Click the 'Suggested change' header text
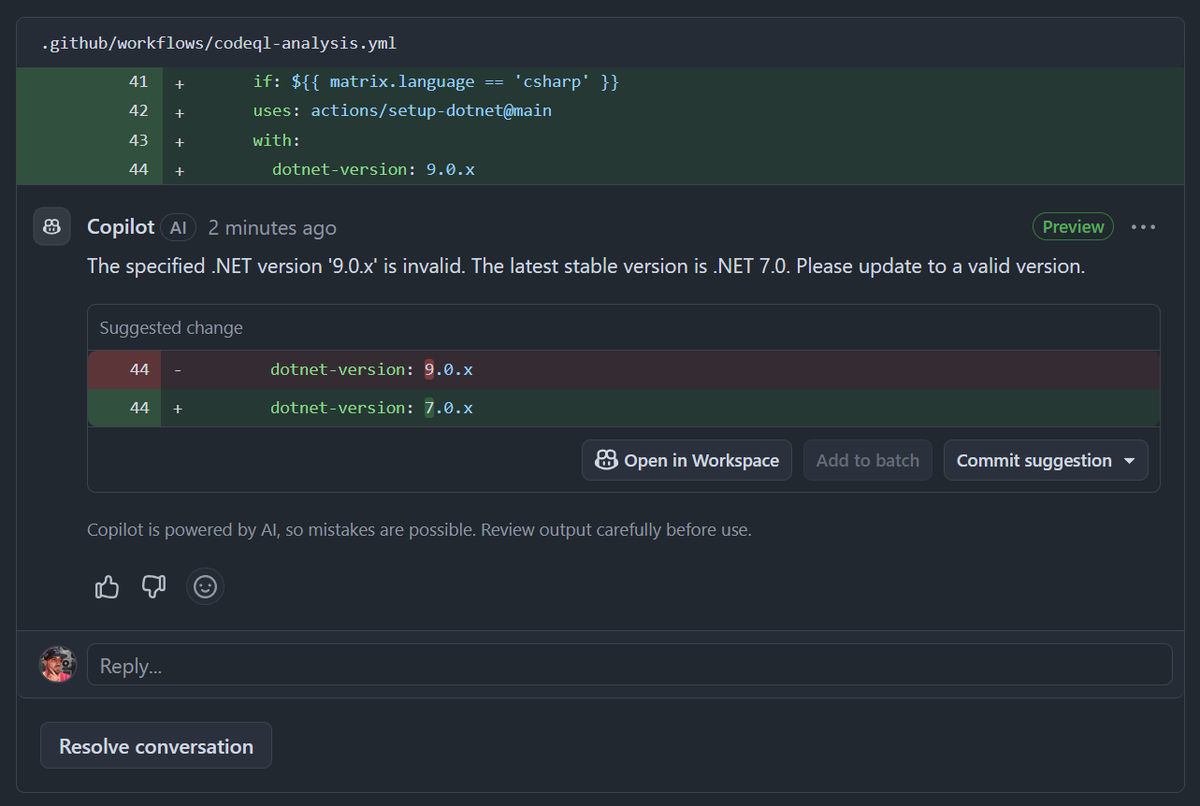This screenshot has height=806, width=1200. [171, 328]
